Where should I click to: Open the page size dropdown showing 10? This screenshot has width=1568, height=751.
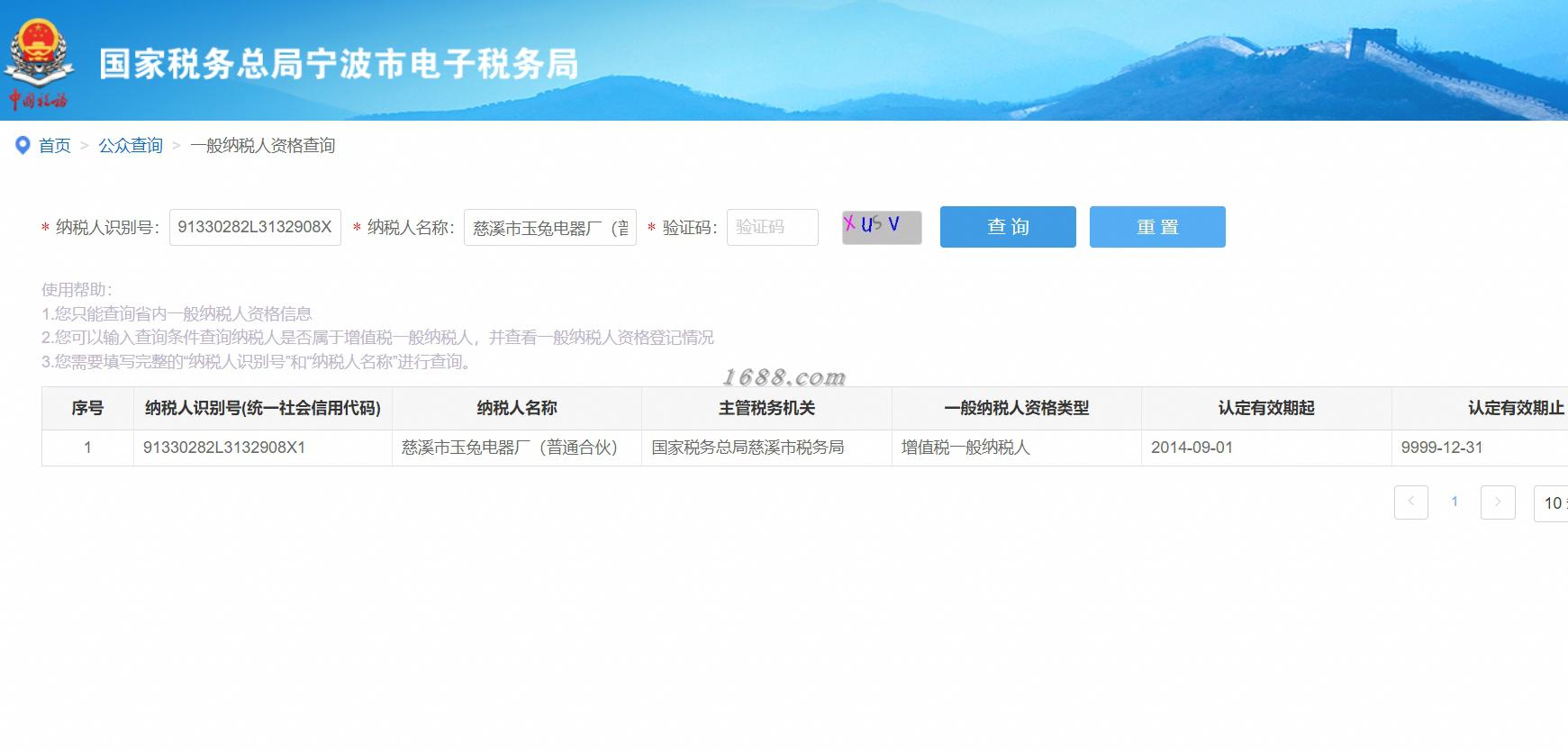1551,503
